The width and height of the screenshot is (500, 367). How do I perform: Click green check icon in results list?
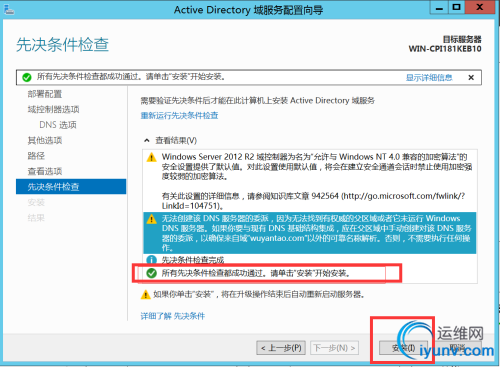coord(152,273)
